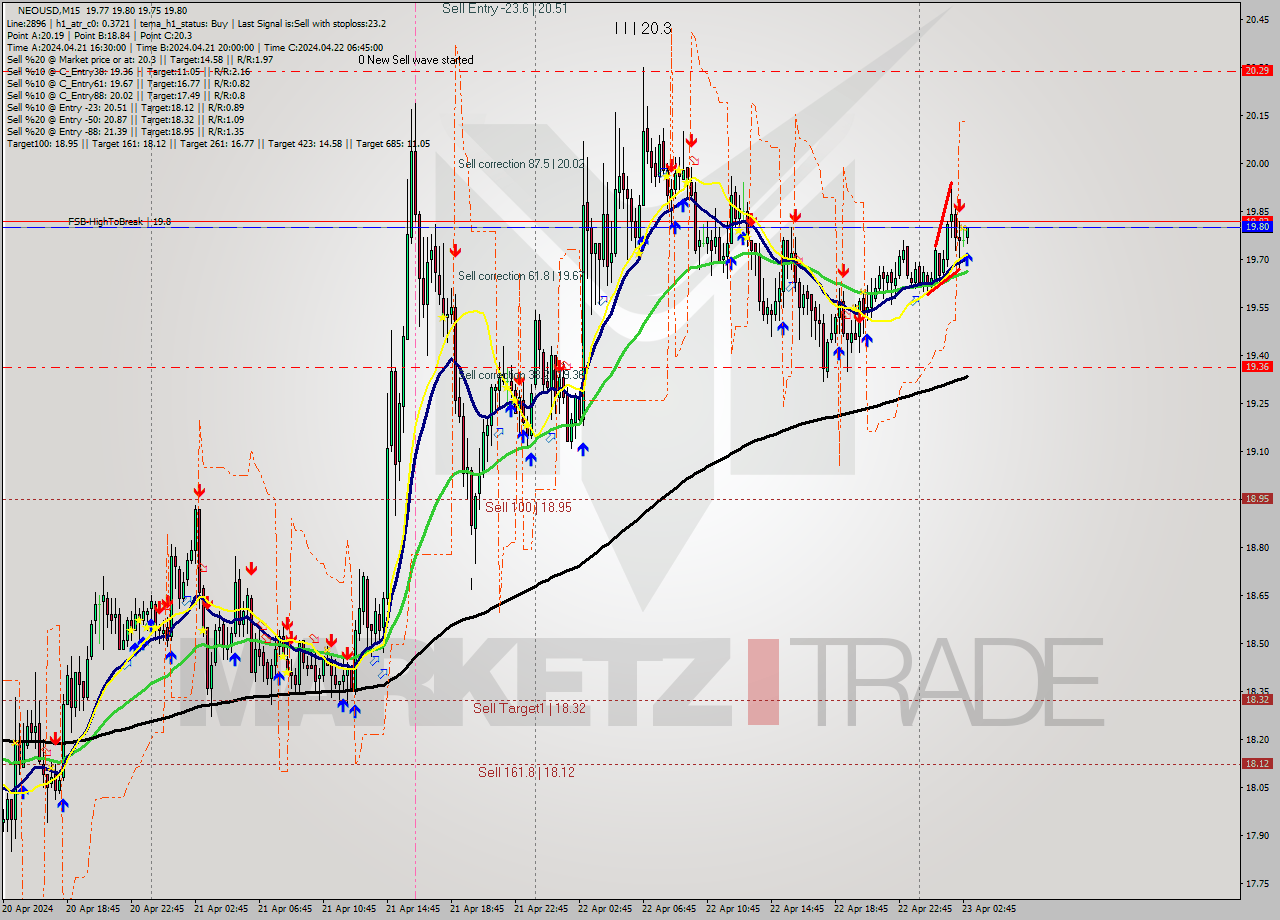The height and width of the screenshot is (920, 1280).
Task: Click the '22 Apr 18:45' time axis label
Action: pos(861,909)
